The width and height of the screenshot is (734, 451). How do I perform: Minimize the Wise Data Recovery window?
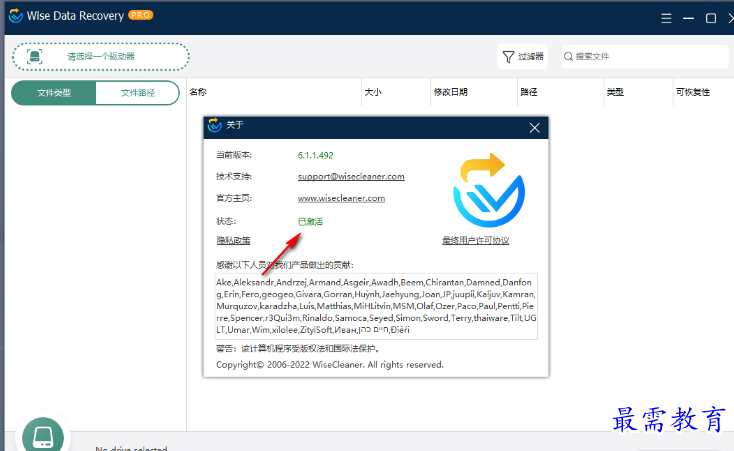point(688,18)
